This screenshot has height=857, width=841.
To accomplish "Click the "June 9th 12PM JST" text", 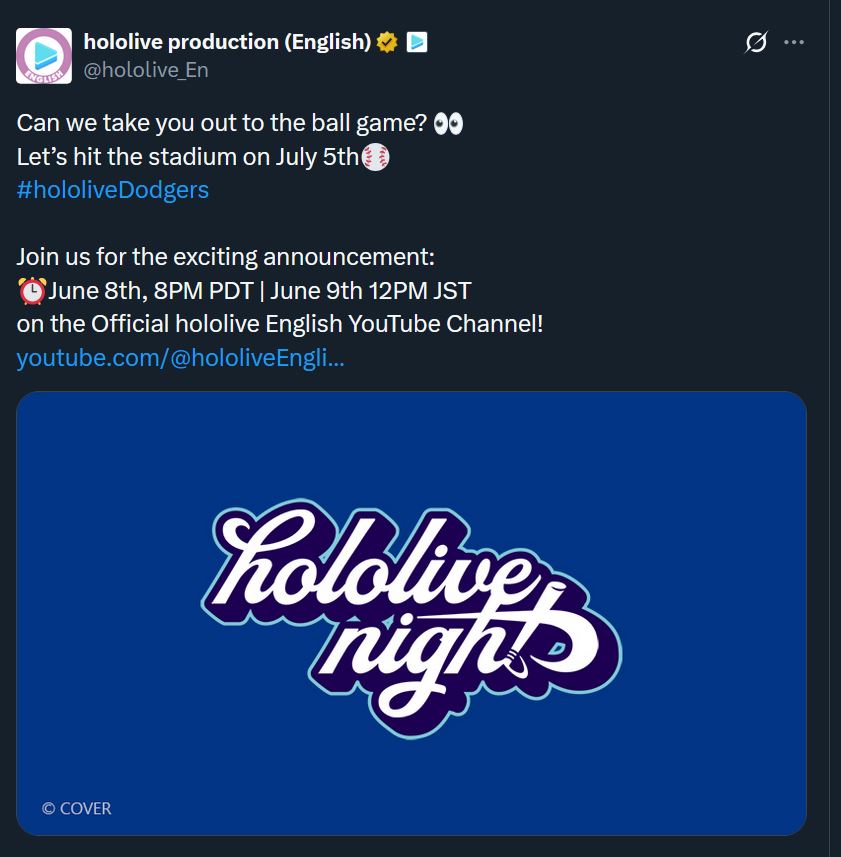I will pyautogui.click(x=370, y=291).
